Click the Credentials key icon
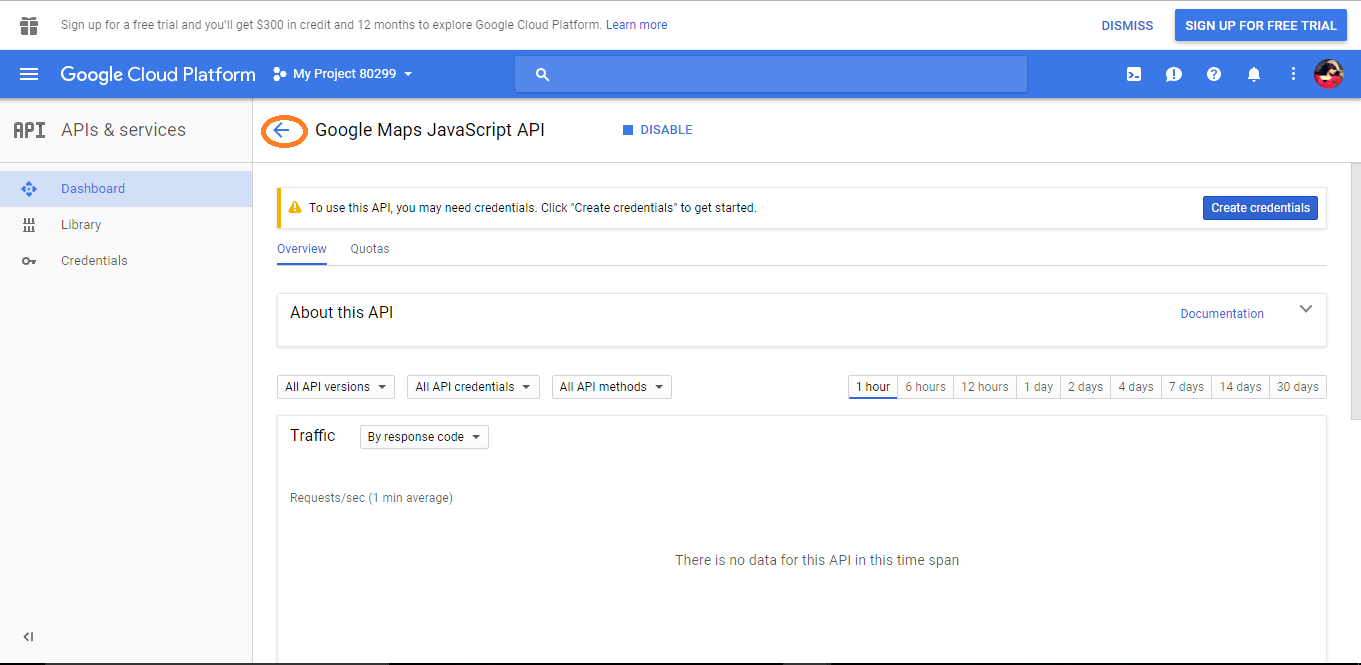This screenshot has height=665, width=1361. coord(29,261)
